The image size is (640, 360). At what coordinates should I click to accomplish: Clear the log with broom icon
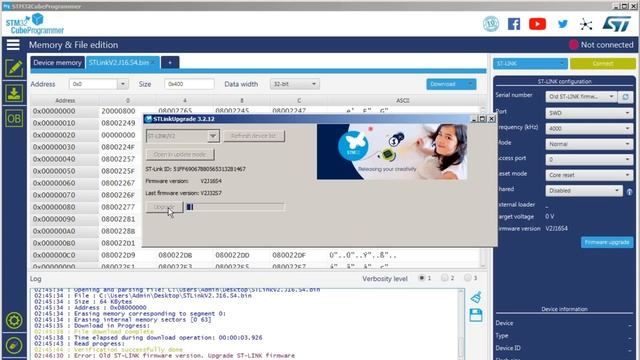[x=476, y=298]
